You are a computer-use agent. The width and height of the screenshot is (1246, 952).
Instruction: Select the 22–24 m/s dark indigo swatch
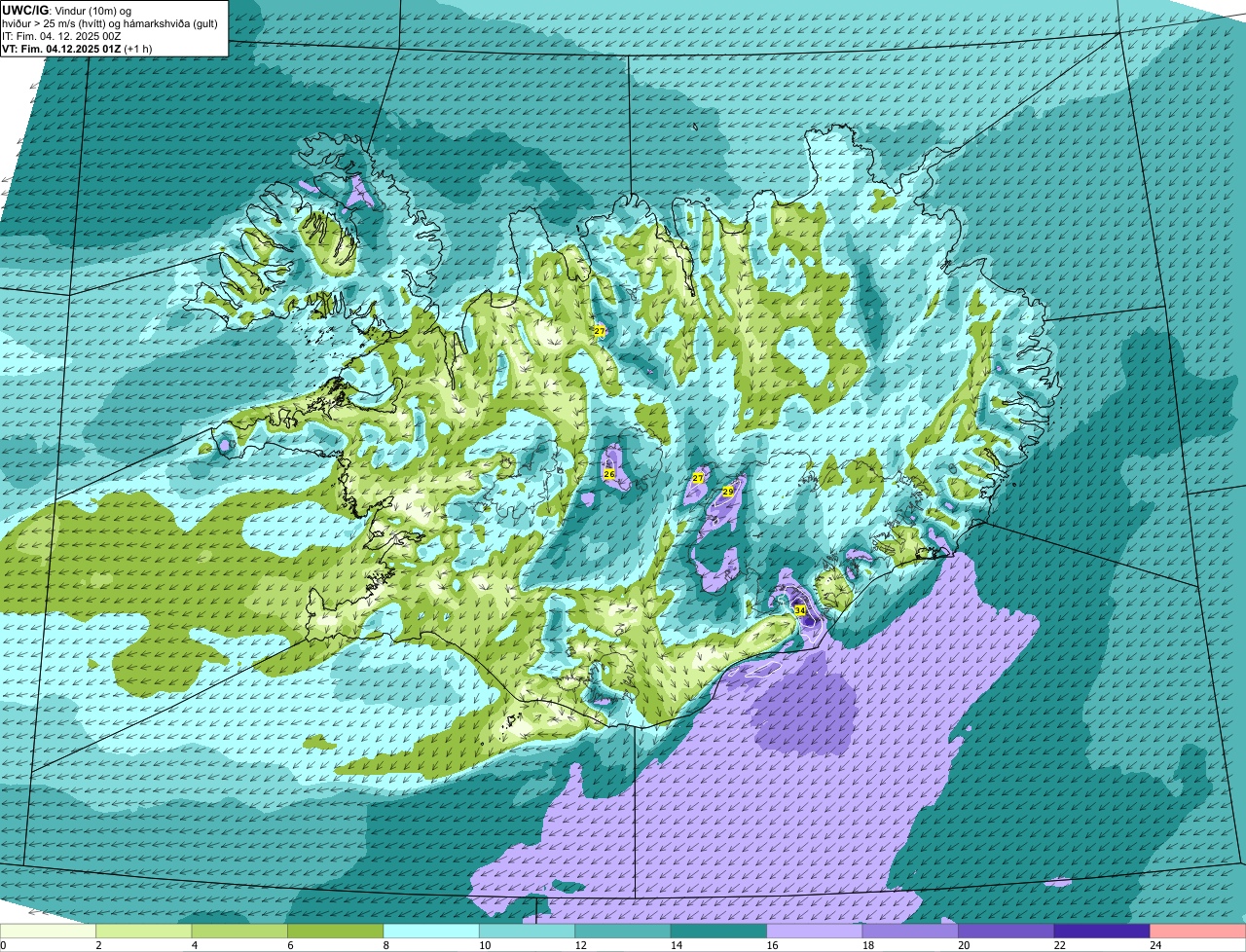coord(1102,932)
